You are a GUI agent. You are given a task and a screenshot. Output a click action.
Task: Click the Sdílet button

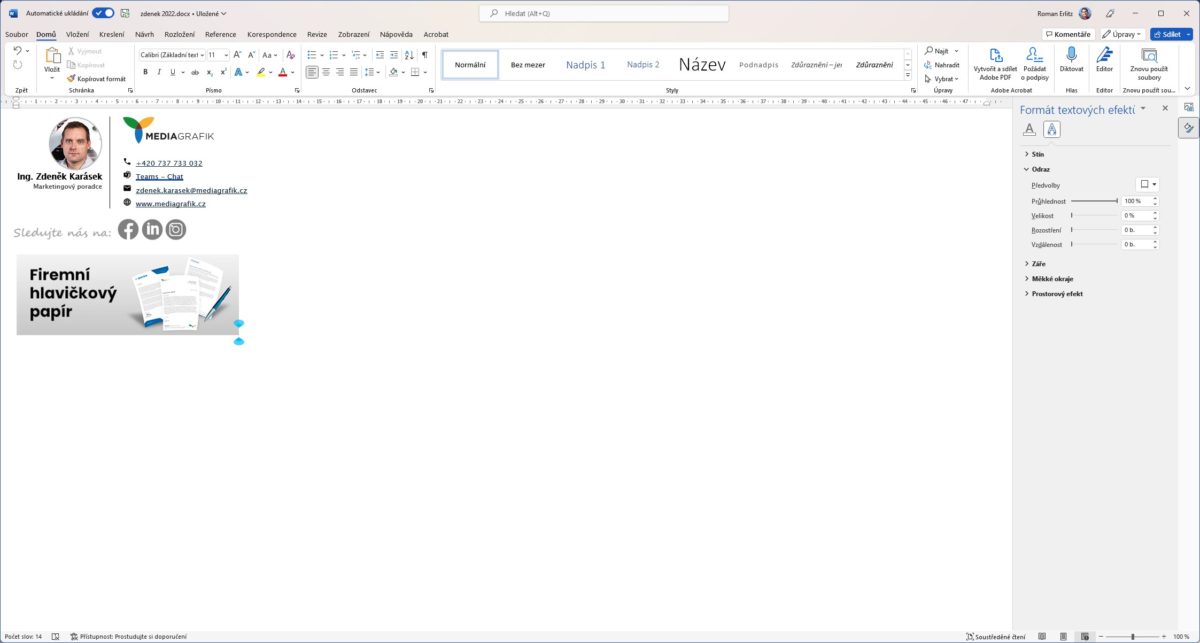(1171, 34)
